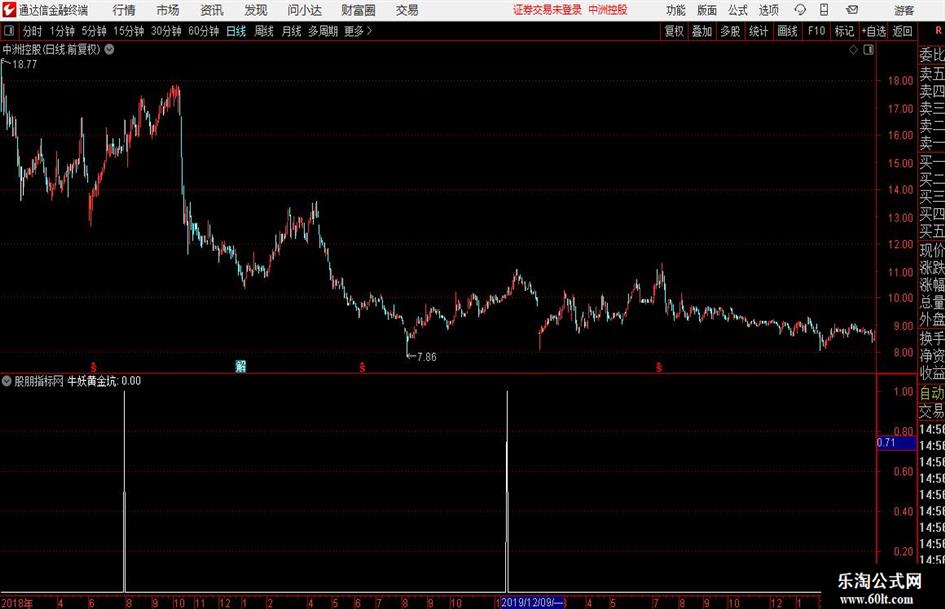Expand dropdown circle beside 股朋指标网 indicator title

point(6,381)
